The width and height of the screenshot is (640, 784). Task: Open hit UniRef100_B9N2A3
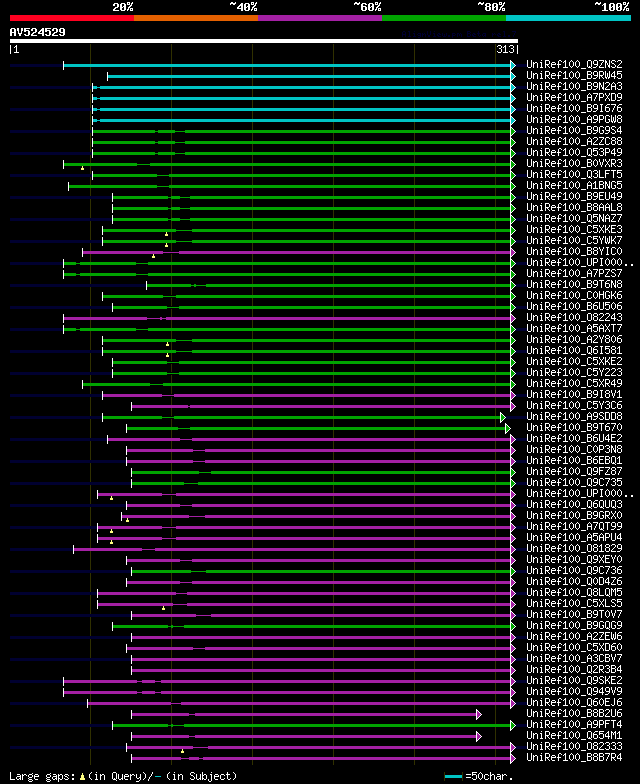[x=574, y=86]
